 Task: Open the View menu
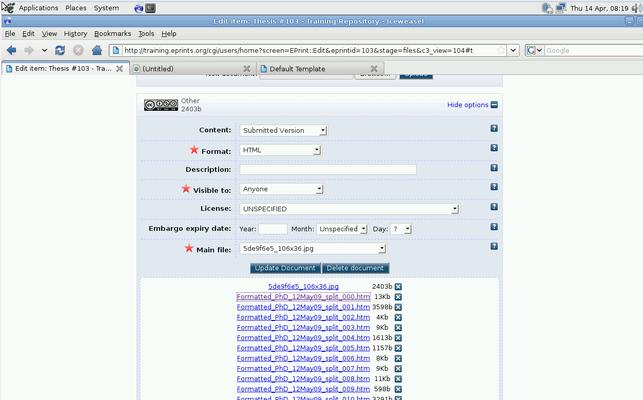[49, 34]
